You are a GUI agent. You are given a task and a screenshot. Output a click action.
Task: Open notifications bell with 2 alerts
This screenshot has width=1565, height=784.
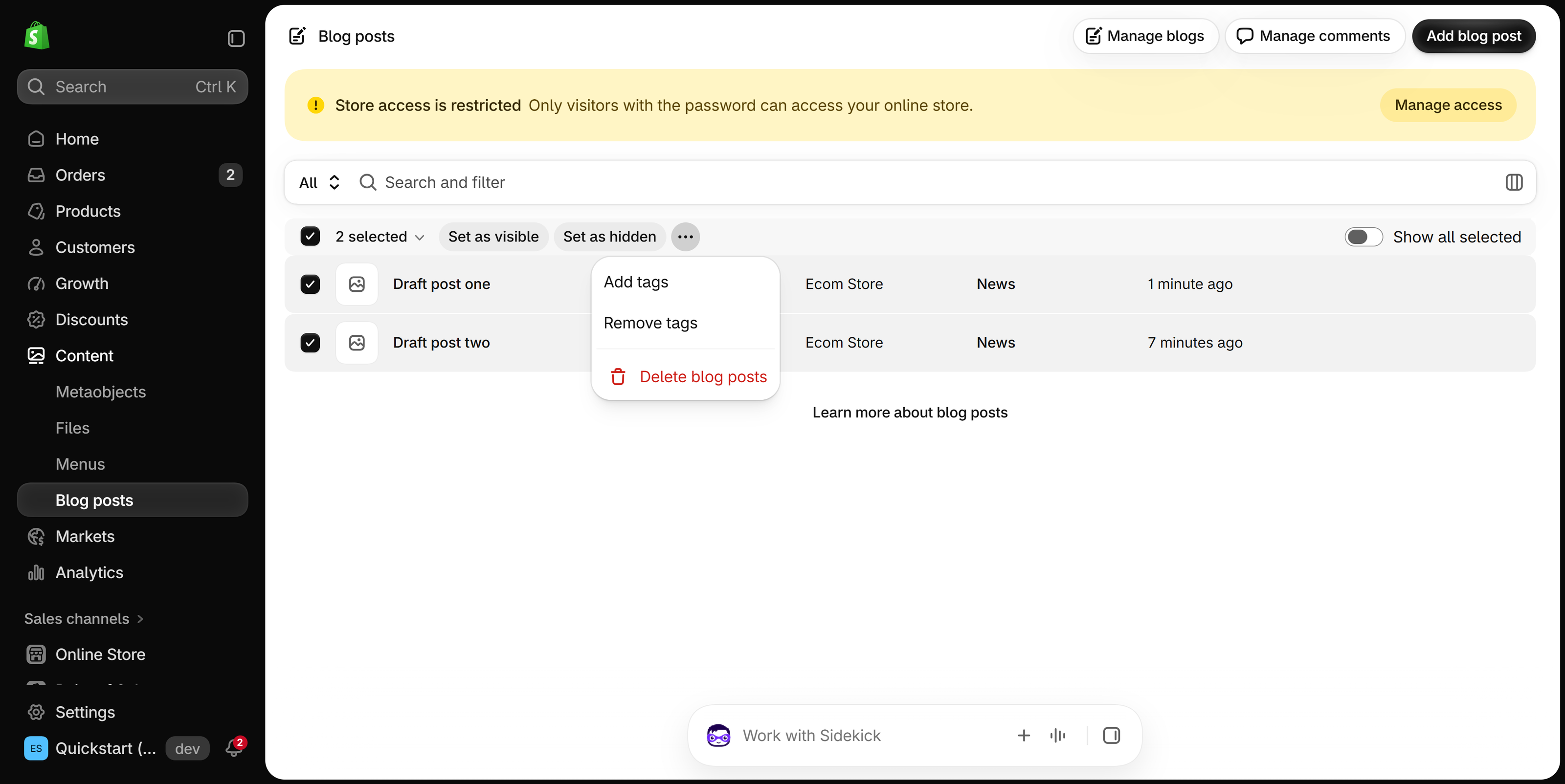[x=235, y=747]
